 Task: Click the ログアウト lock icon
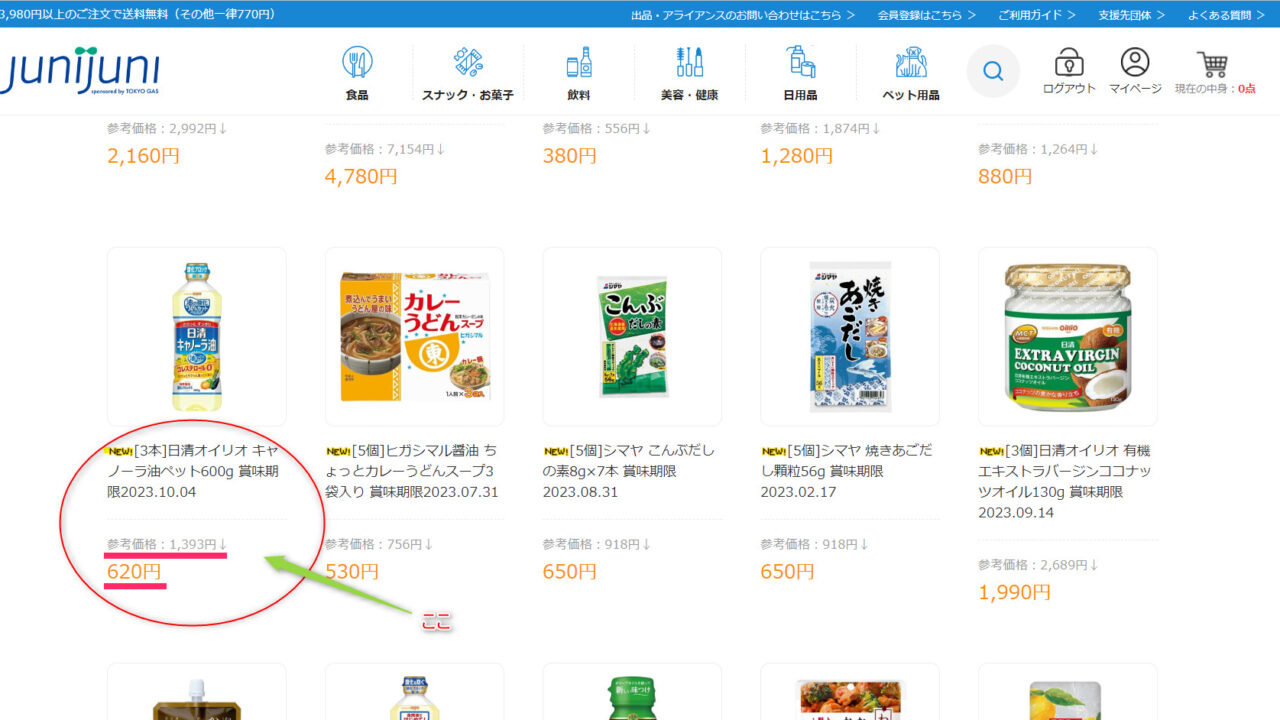pos(1069,62)
